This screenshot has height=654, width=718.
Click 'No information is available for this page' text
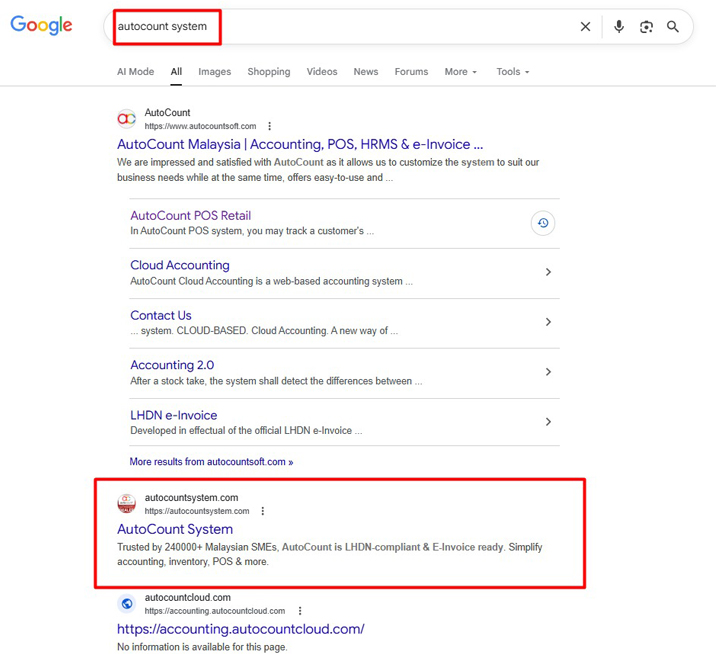(202, 647)
